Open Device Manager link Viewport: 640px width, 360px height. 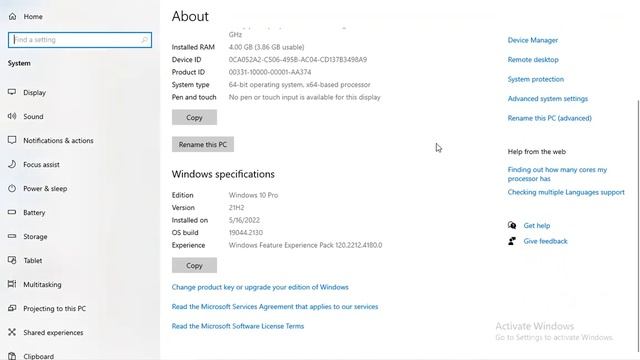tap(533, 40)
